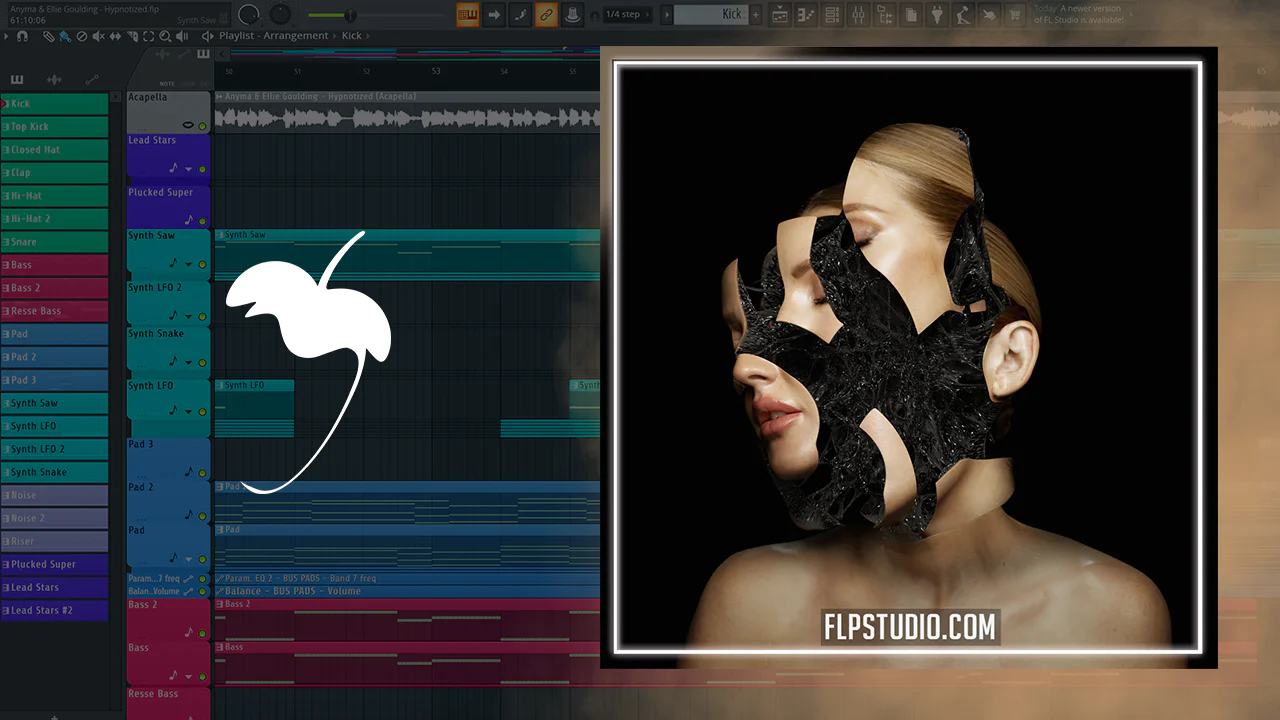Toggle the hat-shaped toolbar button
Viewport: 1280px width, 720px height.
pyautogui.click(x=572, y=14)
